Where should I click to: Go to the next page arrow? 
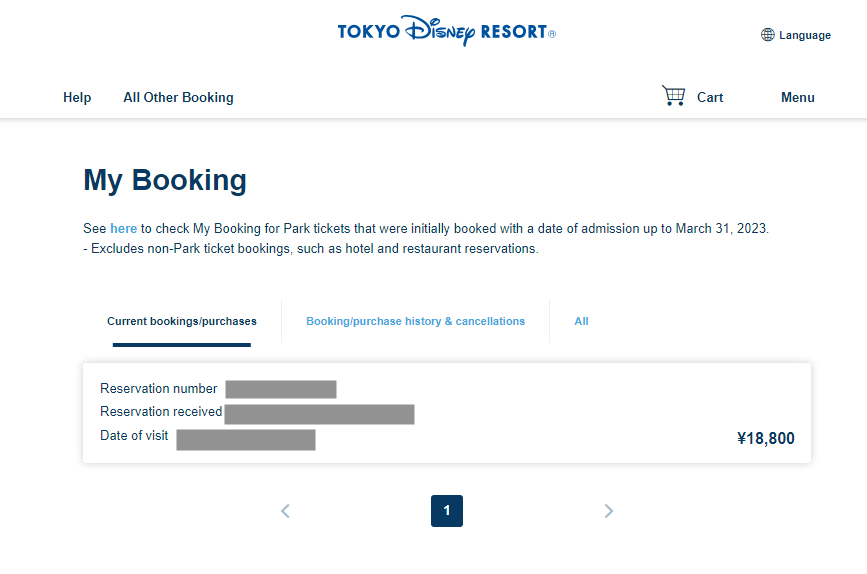(x=608, y=511)
